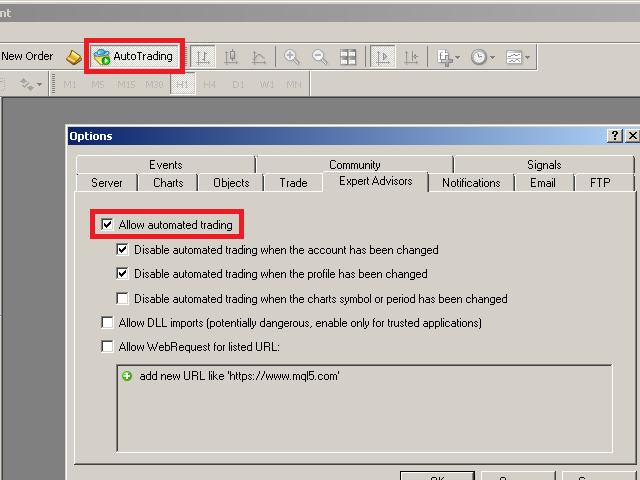This screenshot has height=480, width=640.
Task: Select the Expert Advisors tab
Action: (376, 181)
